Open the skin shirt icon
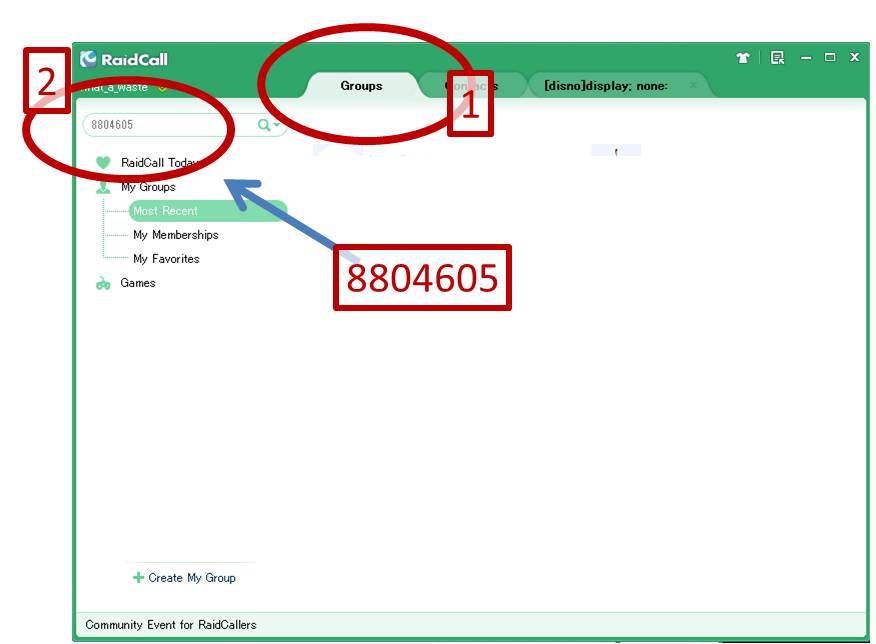Image resolution: width=876 pixels, height=644 pixels. 742,58
